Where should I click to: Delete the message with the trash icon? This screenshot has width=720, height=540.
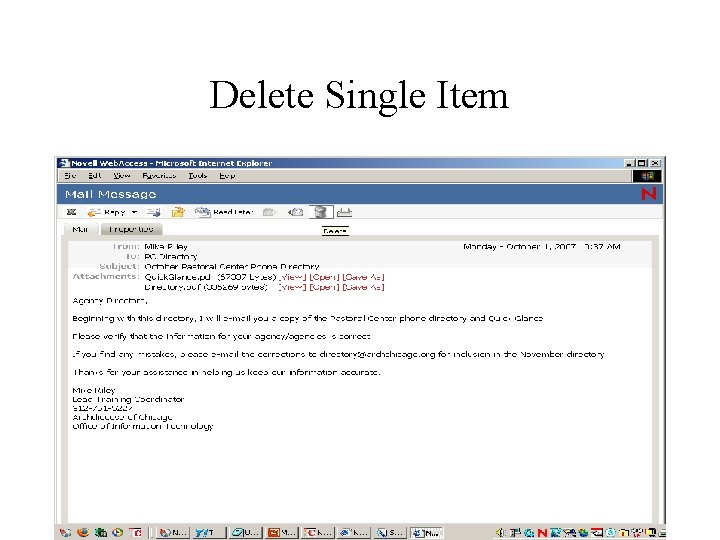[x=321, y=212]
